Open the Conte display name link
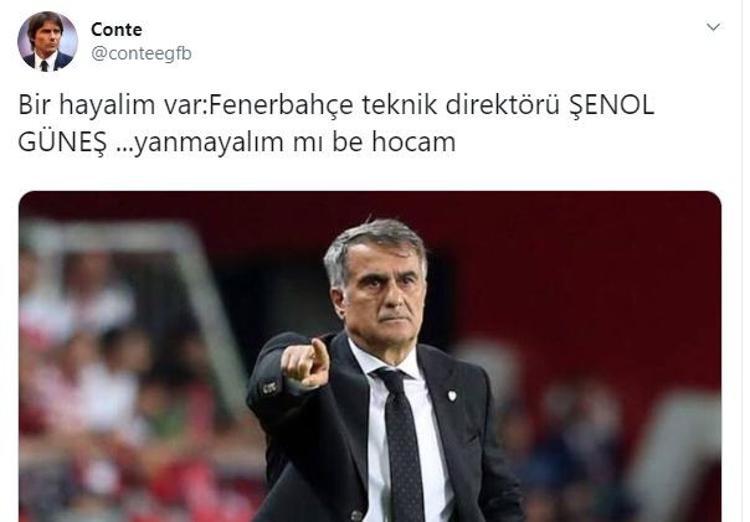The height and width of the screenshot is (522, 750). [116, 30]
